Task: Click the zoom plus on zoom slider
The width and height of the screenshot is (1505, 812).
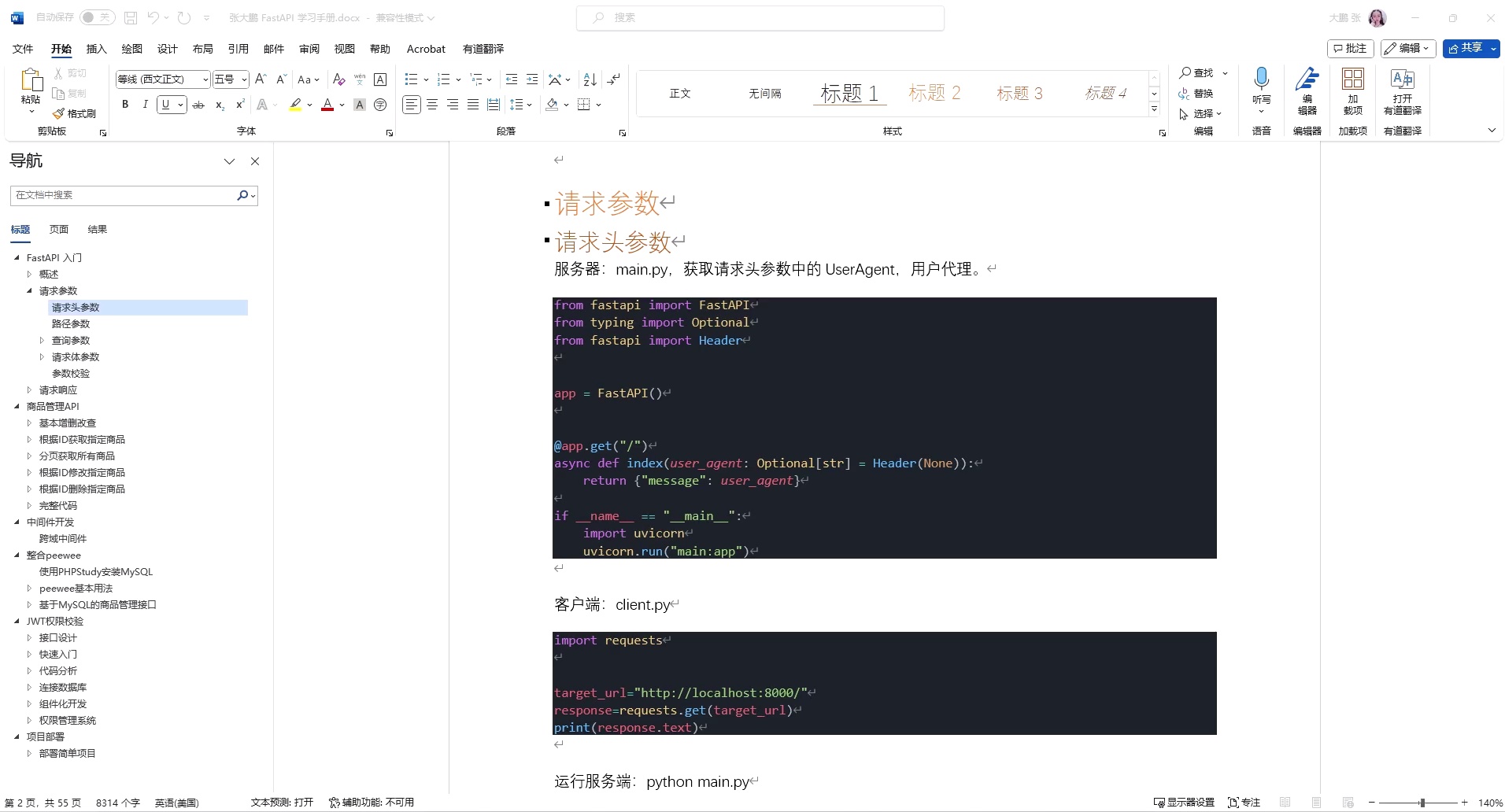Action: [1465, 803]
